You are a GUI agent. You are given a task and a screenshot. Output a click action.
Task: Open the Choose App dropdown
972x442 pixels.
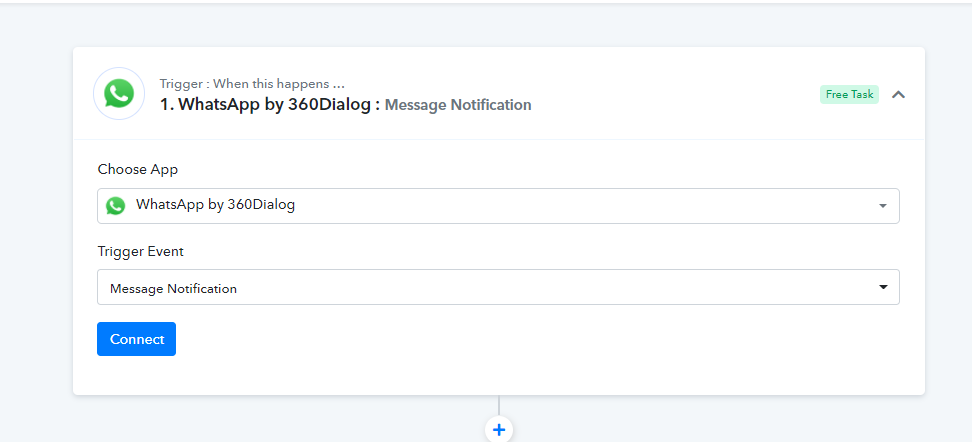coord(498,206)
